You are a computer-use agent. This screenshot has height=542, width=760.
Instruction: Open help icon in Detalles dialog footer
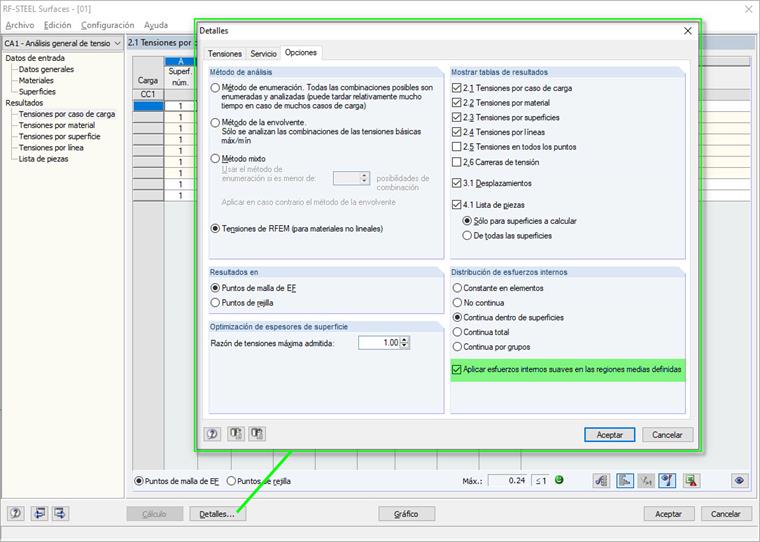point(212,434)
